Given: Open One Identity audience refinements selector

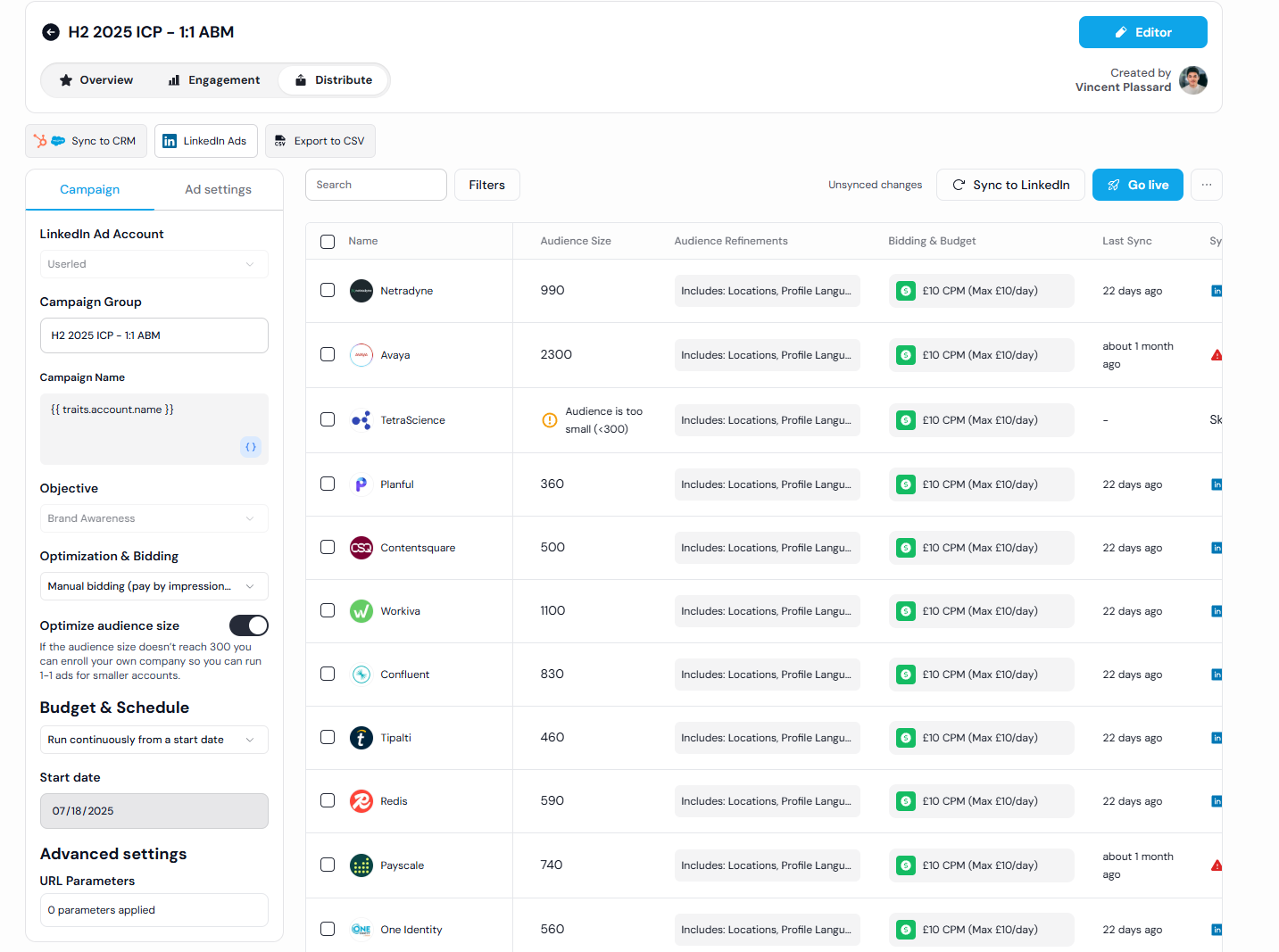Looking at the screenshot, I should tap(768, 930).
